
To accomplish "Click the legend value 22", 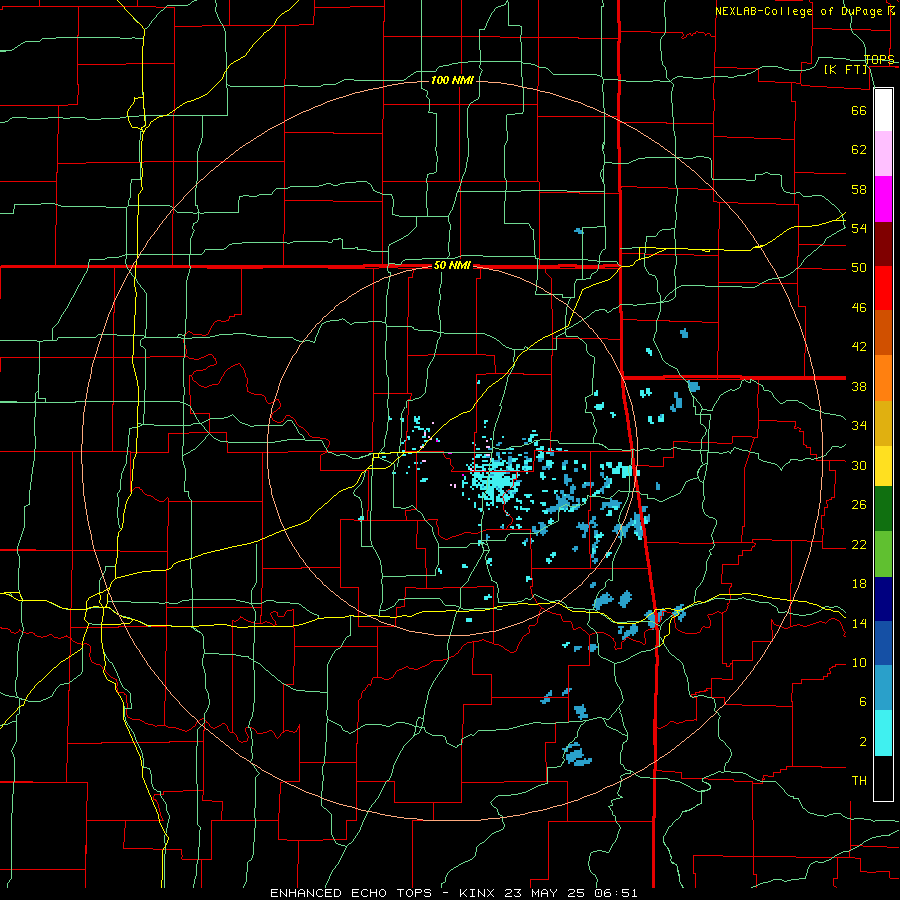I will coord(859,544).
